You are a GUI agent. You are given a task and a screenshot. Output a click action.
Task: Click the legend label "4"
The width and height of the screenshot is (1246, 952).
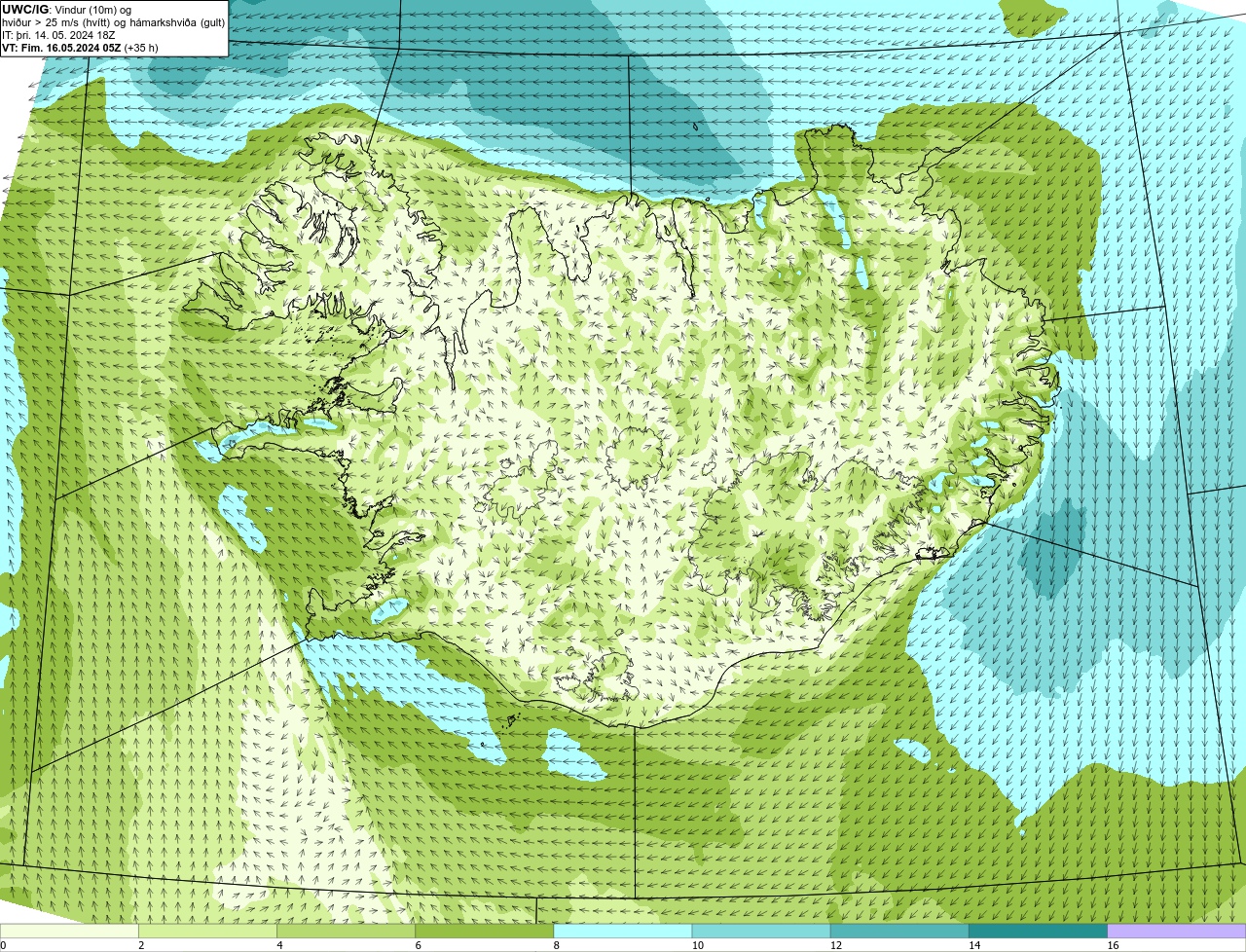point(279,945)
